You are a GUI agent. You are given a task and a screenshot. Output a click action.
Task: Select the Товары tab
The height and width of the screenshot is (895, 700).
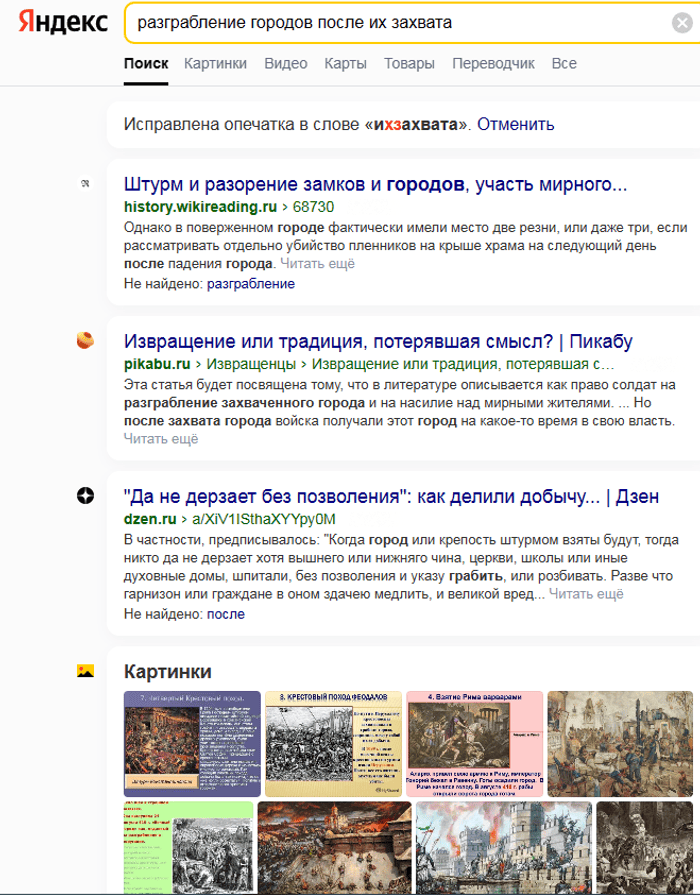pyautogui.click(x=409, y=63)
